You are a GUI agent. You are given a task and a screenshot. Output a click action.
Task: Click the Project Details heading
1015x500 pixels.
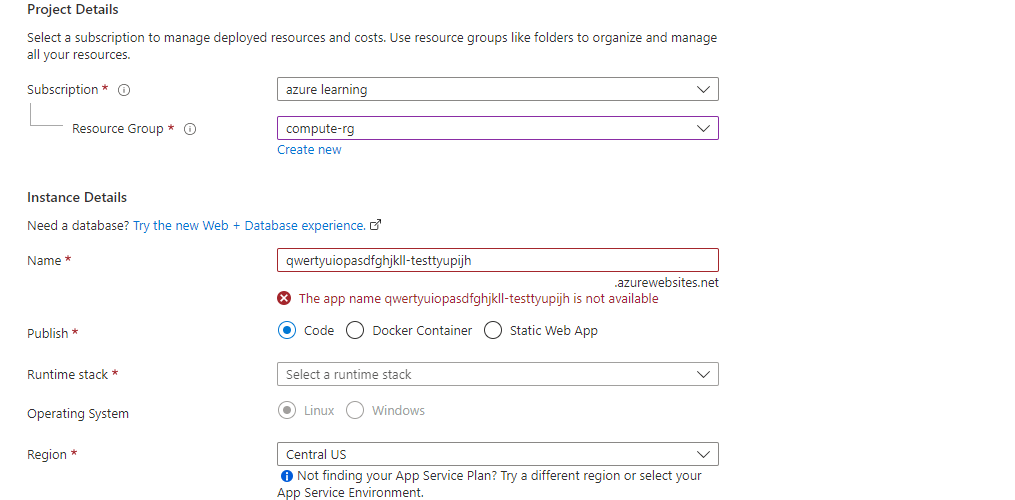pyautogui.click(x=72, y=10)
